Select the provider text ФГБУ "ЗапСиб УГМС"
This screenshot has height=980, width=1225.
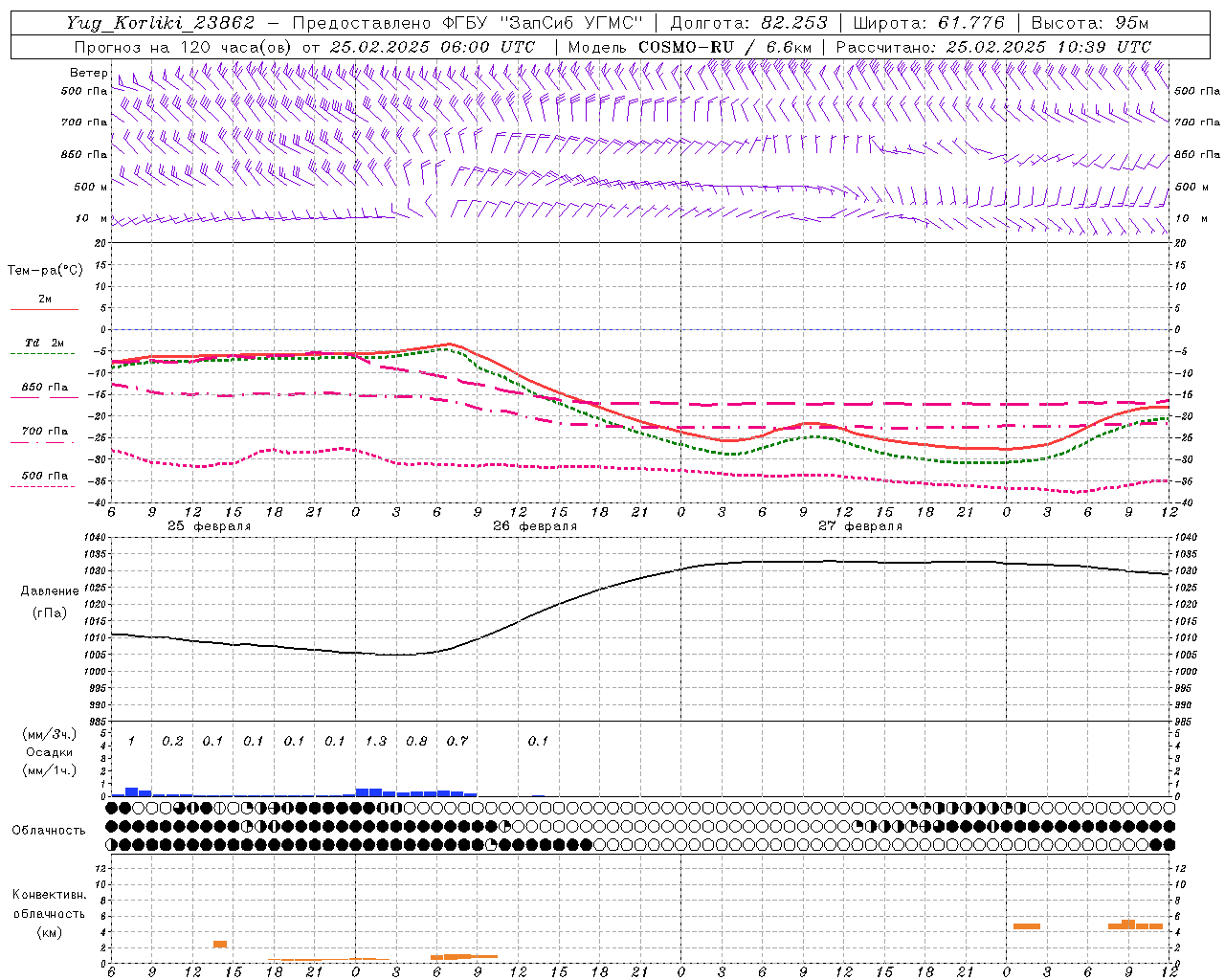(x=543, y=23)
